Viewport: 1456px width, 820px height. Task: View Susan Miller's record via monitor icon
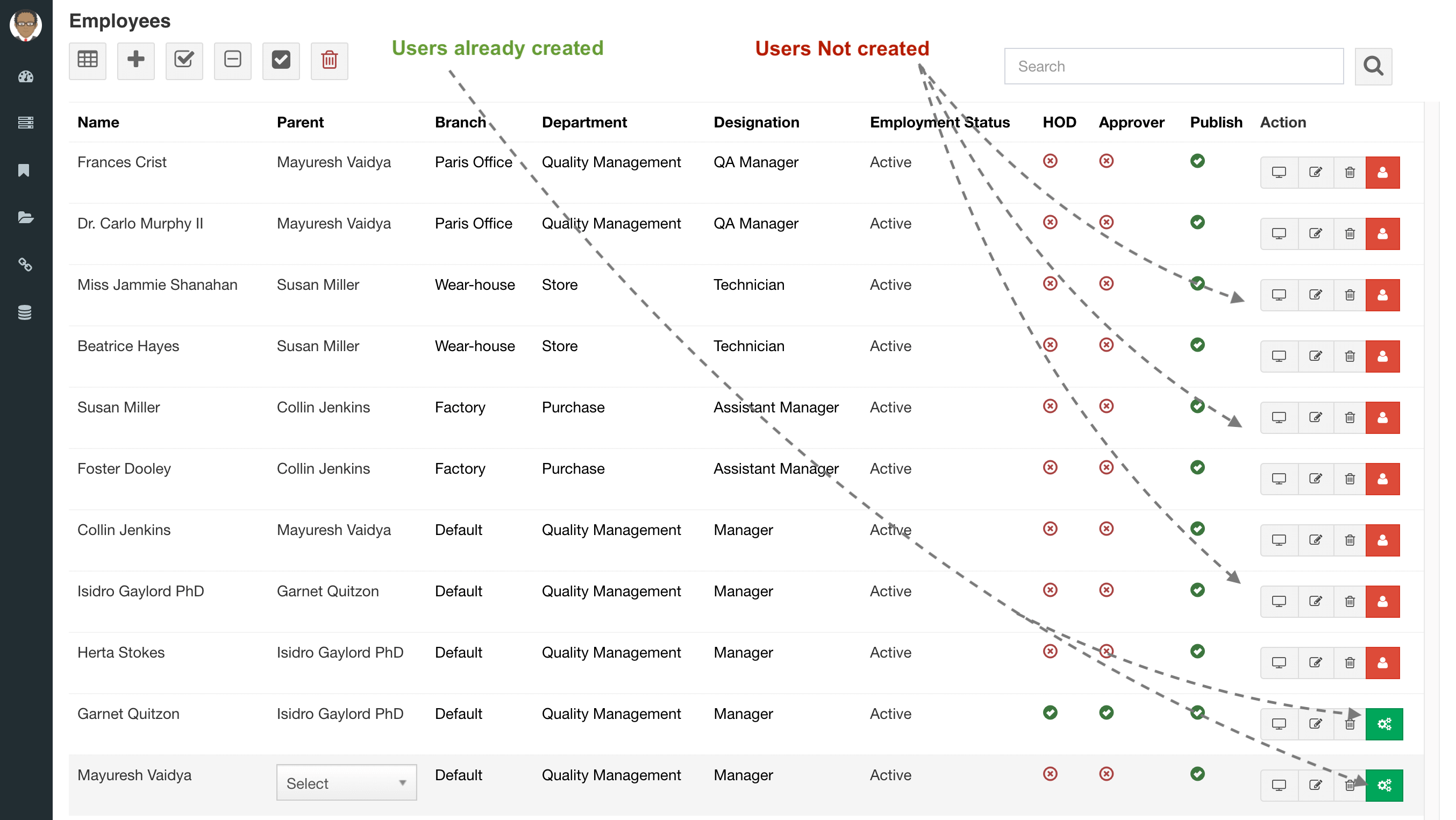click(1279, 418)
